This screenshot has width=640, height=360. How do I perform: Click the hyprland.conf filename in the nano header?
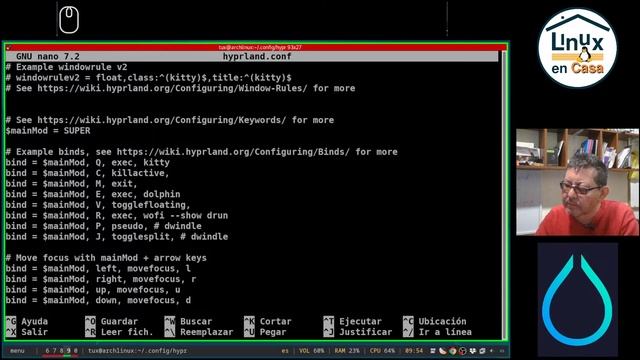257,56
